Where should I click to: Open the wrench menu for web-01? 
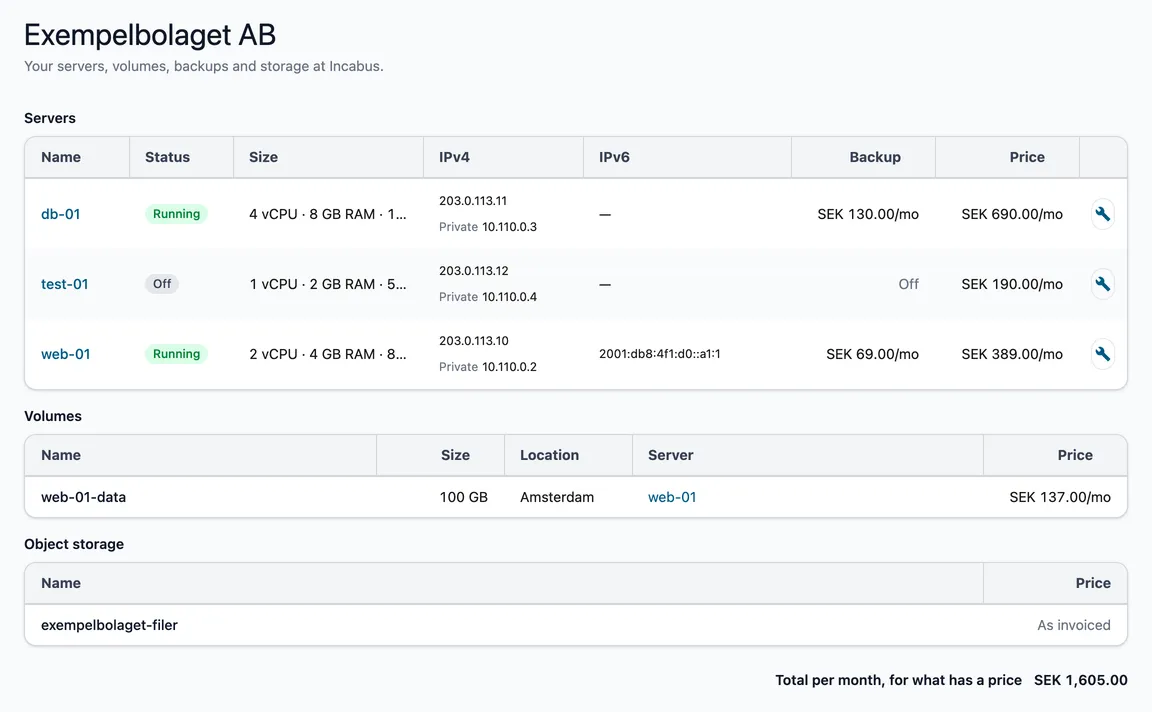pos(1102,353)
